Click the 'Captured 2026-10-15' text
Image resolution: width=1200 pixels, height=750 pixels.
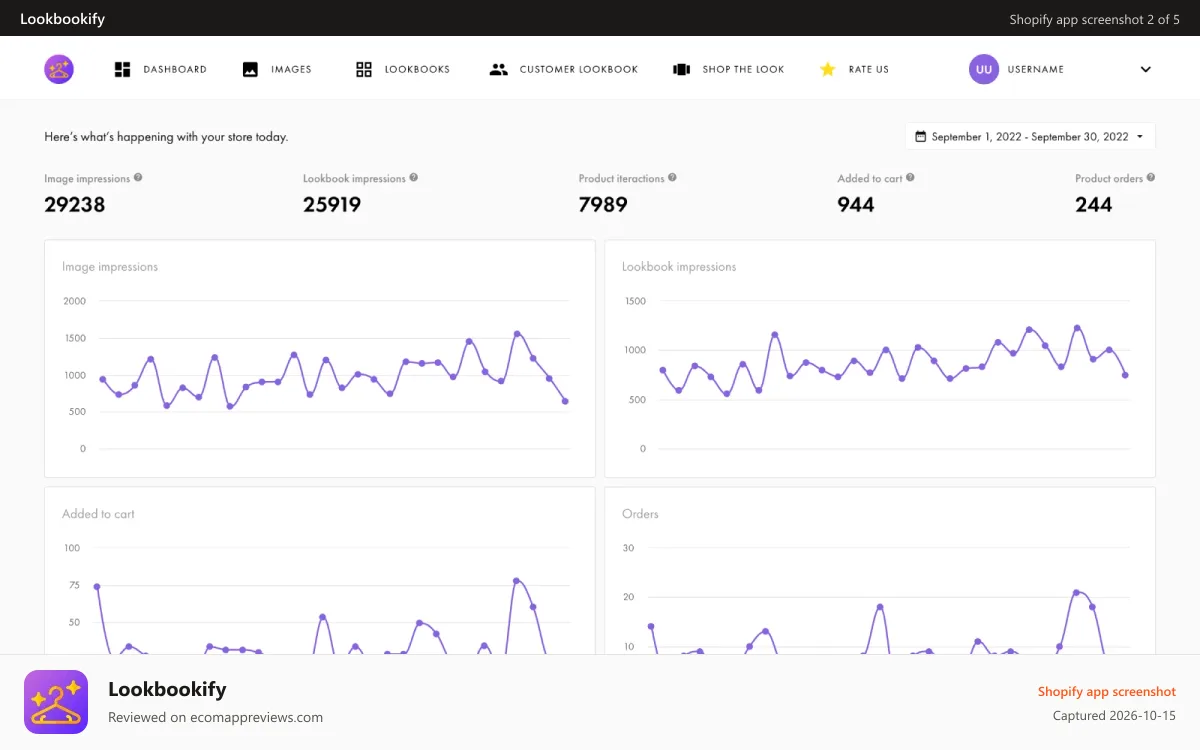1114,715
